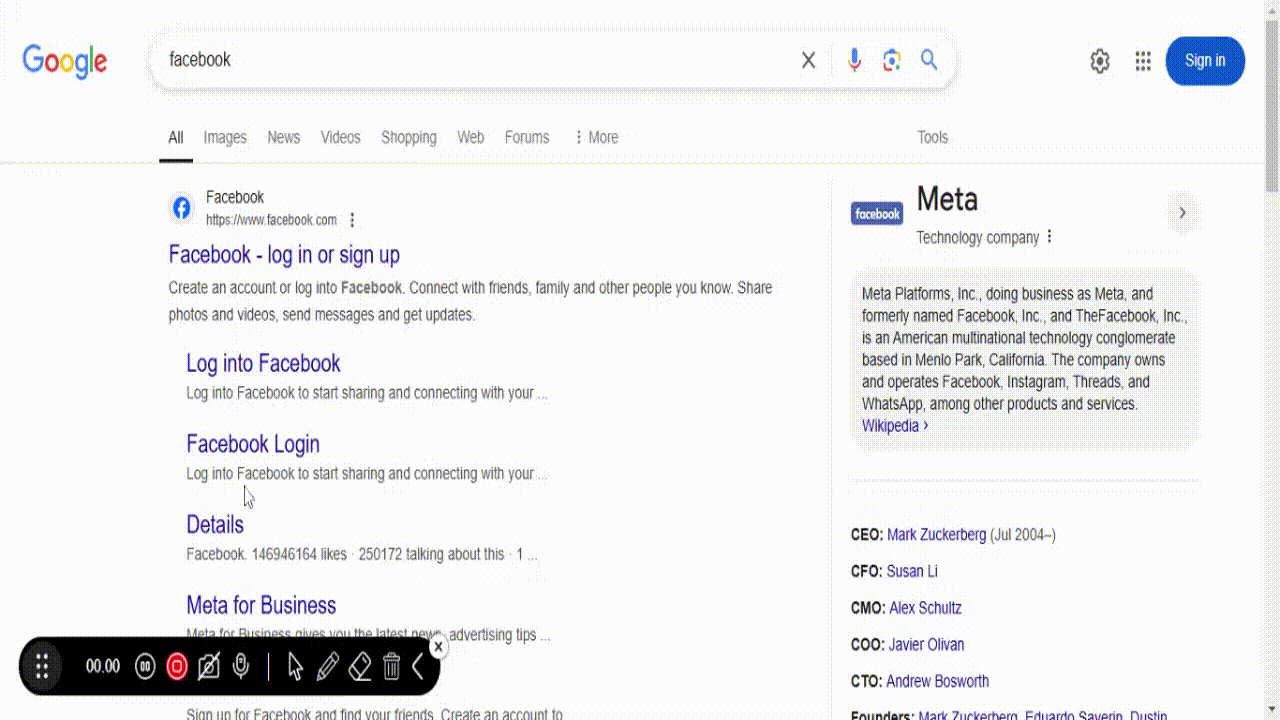This screenshot has height=720, width=1280.
Task: Click the Google logo
Action: [x=65, y=61]
